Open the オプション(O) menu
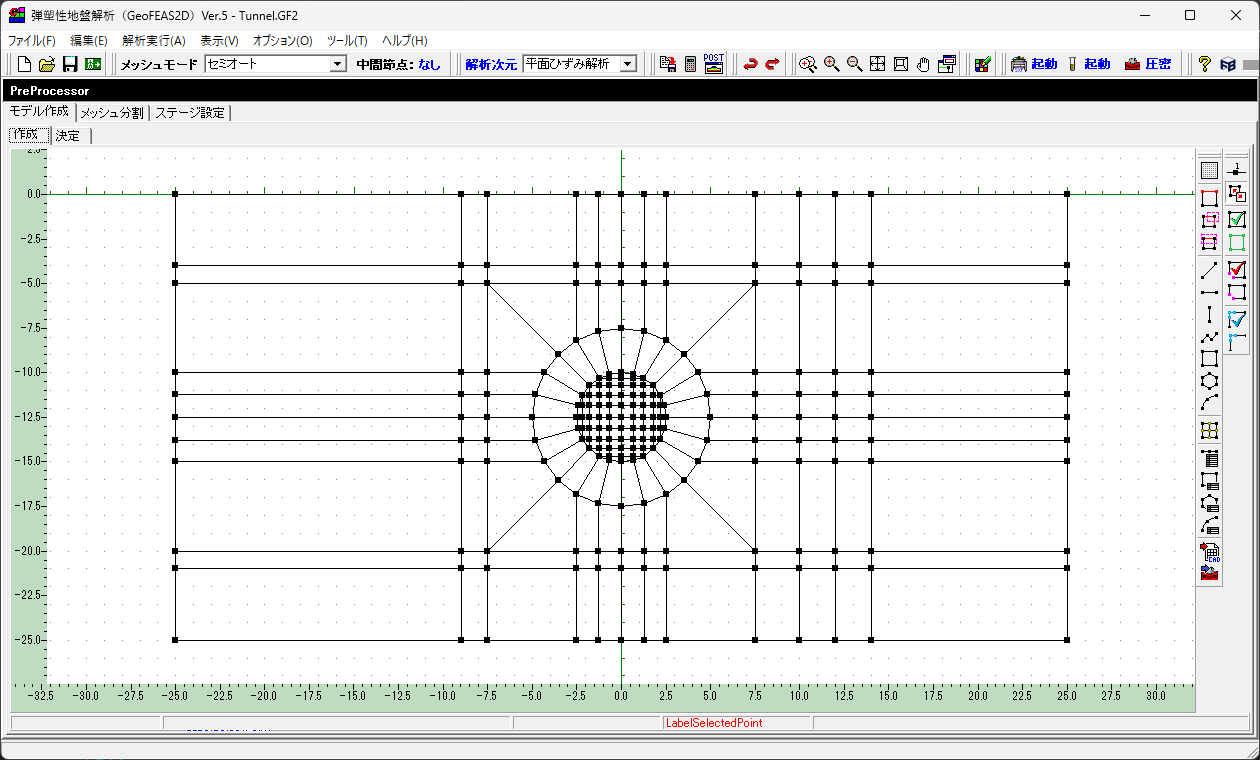Viewport: 1260px width, 760px height. (x=283, y=41)
